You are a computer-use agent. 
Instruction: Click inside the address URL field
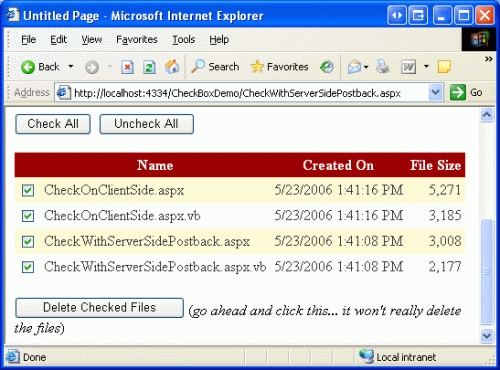249,93
